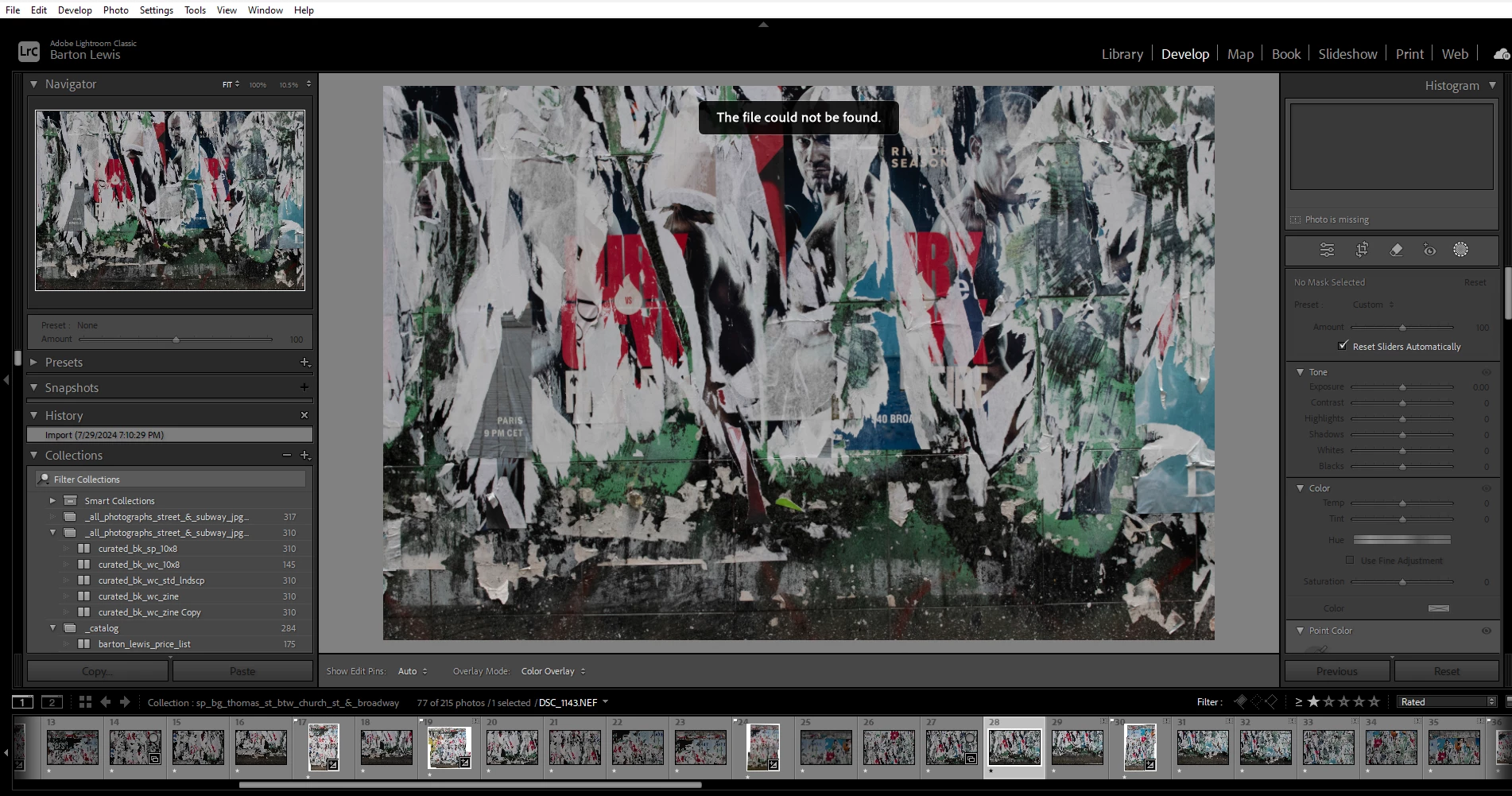
Task: Set filter to one star rating
Action: click(x=1313, y=701)
